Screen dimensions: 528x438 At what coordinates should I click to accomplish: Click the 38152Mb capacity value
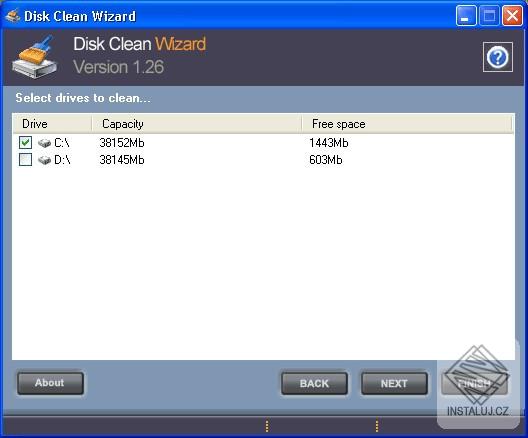122,143
